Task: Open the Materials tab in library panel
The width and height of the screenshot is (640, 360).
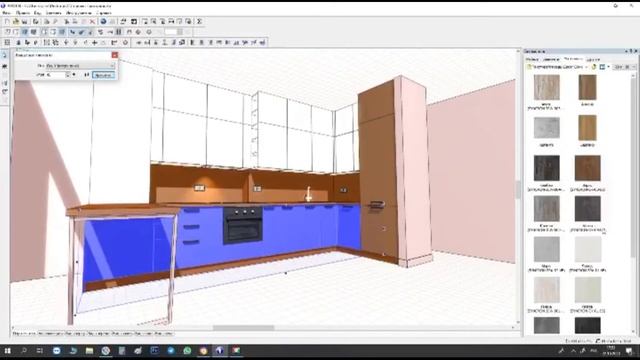Action: [x=573, y=59]
